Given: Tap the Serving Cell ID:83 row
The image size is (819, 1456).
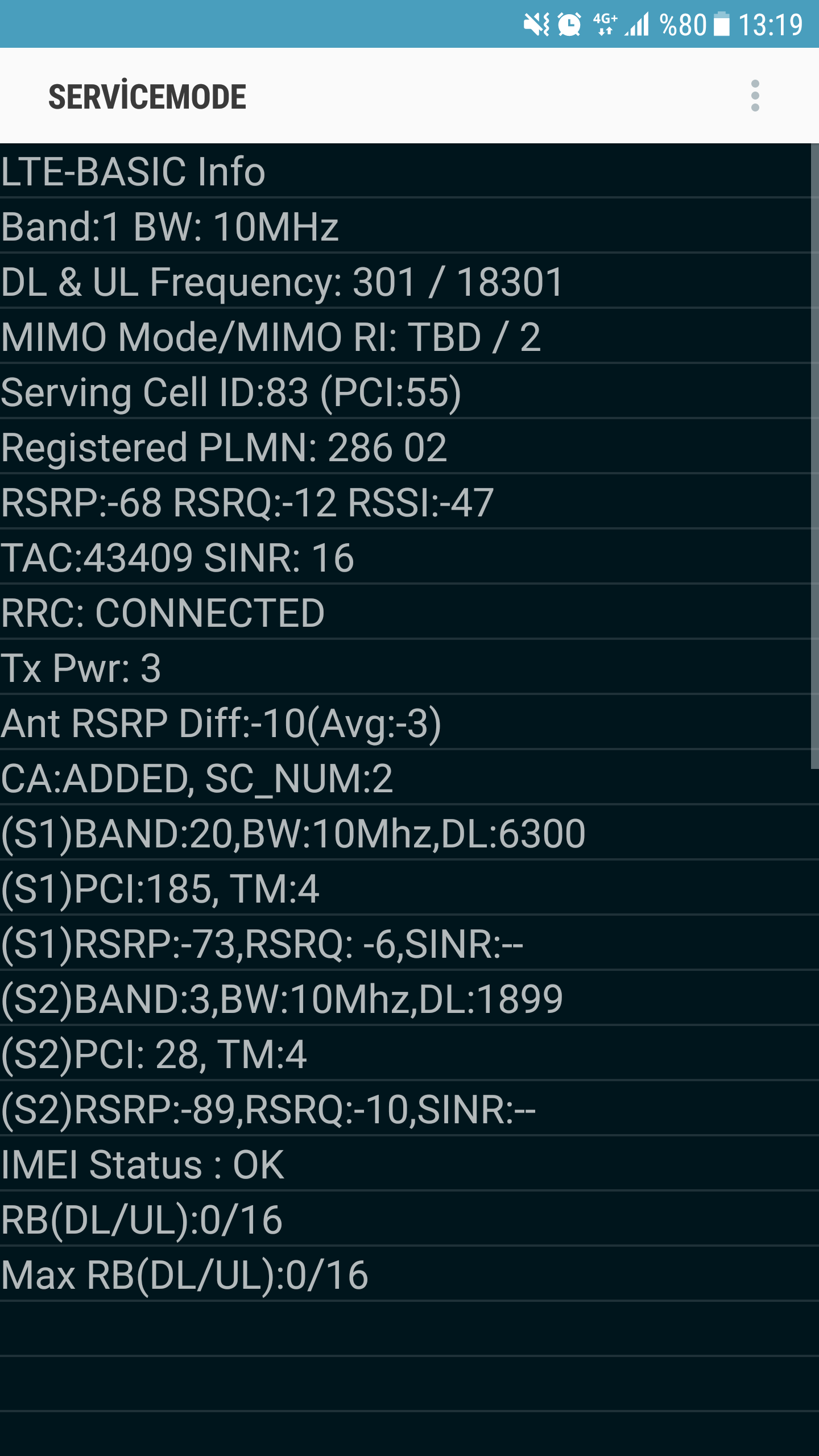Looking at the screenshot, I should [405, 391].
